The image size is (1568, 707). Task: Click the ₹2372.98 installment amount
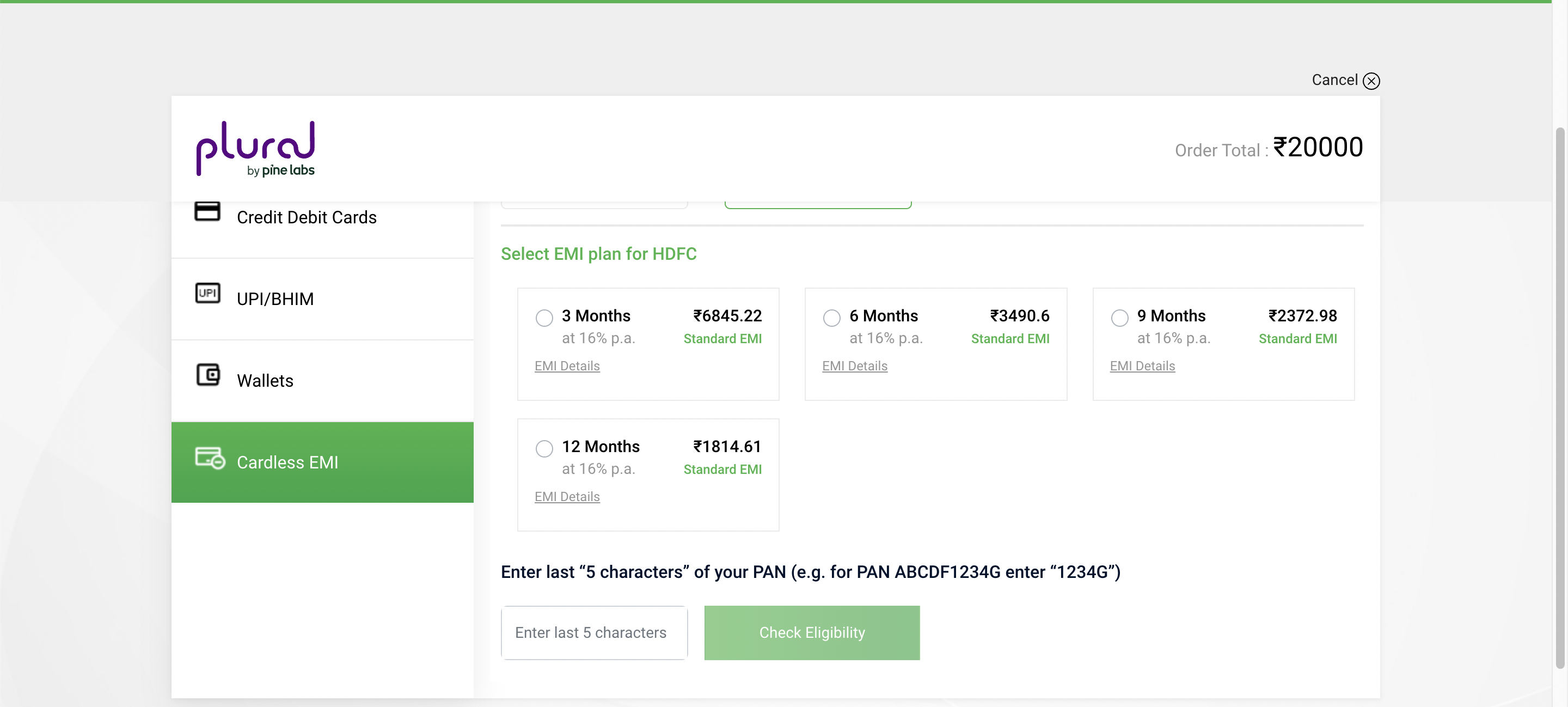click(1303, 315)
